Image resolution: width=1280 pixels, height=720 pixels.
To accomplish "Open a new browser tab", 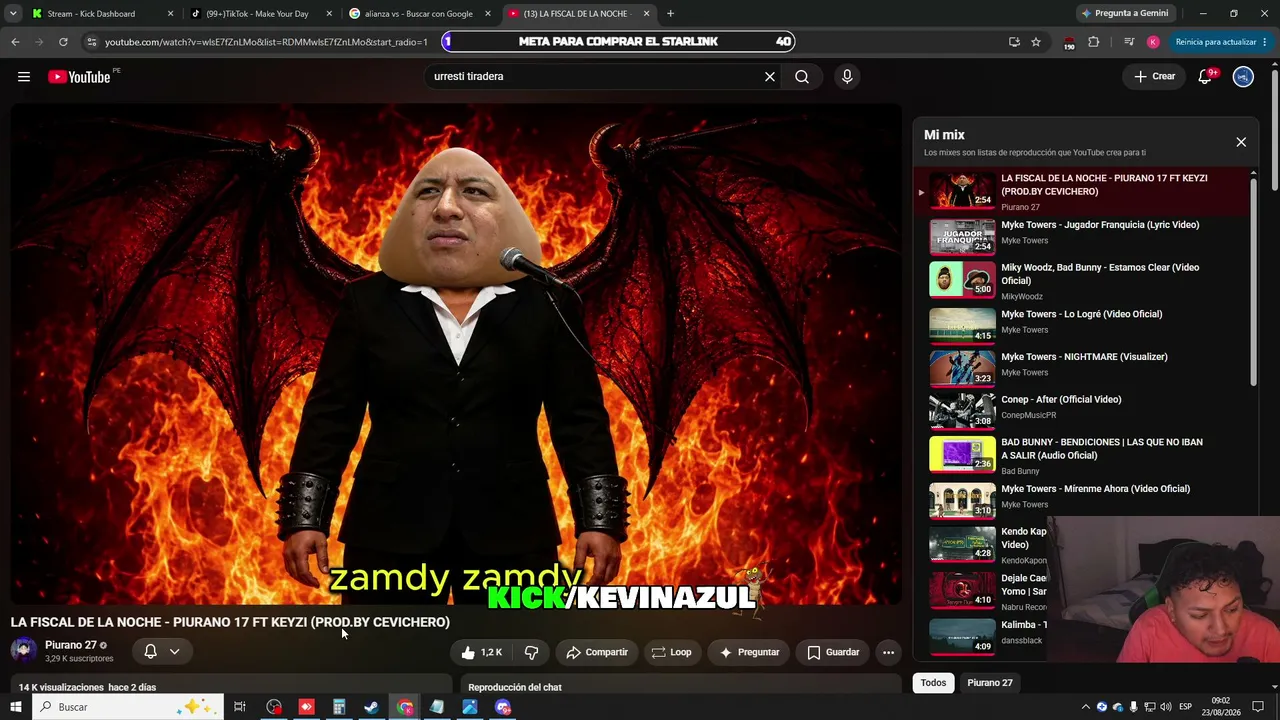I will tap(670, 14).
